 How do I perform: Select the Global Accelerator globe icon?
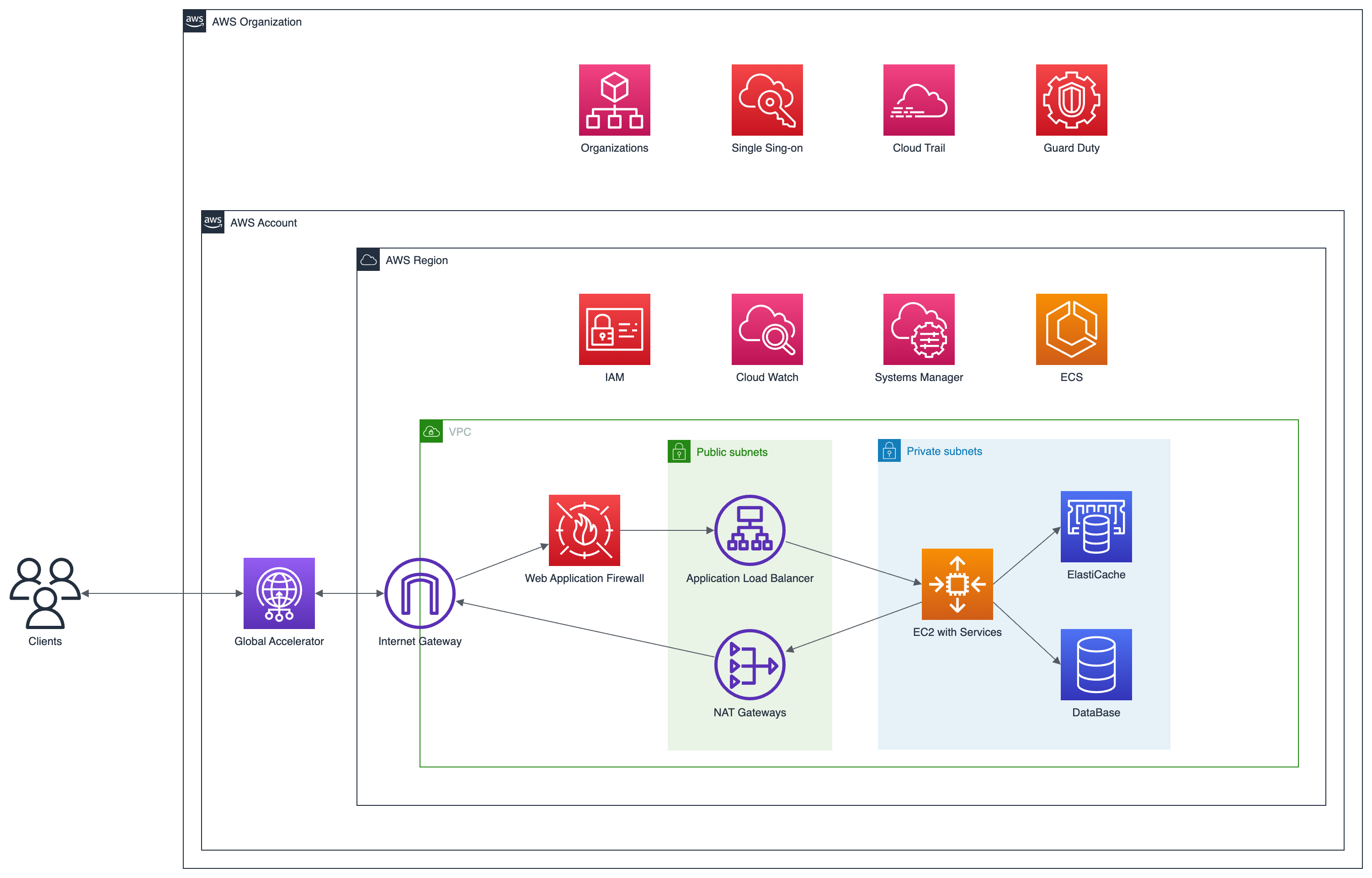pyautogui.click(x=279, y=593)
